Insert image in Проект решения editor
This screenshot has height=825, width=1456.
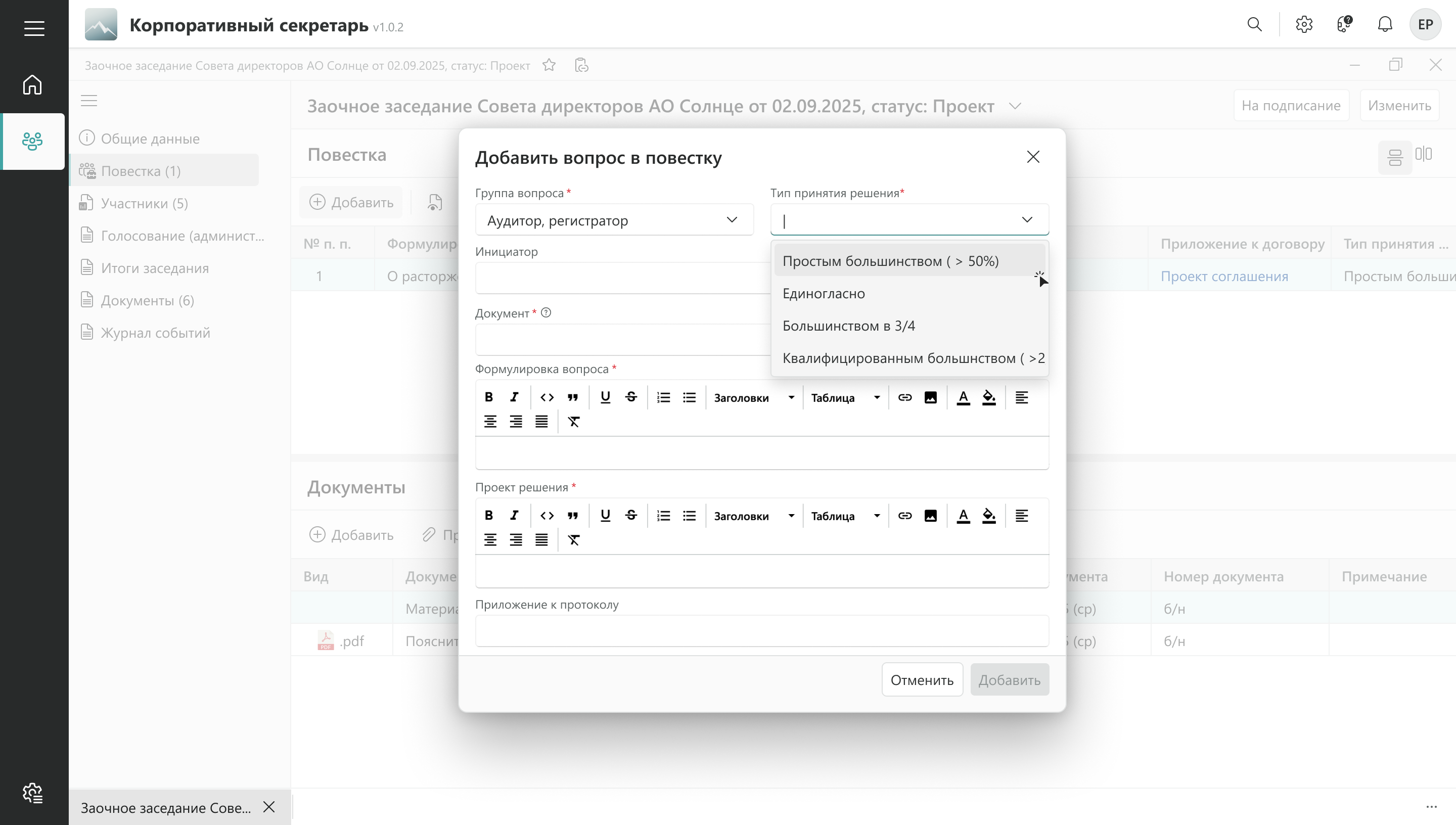pos(930,516)
